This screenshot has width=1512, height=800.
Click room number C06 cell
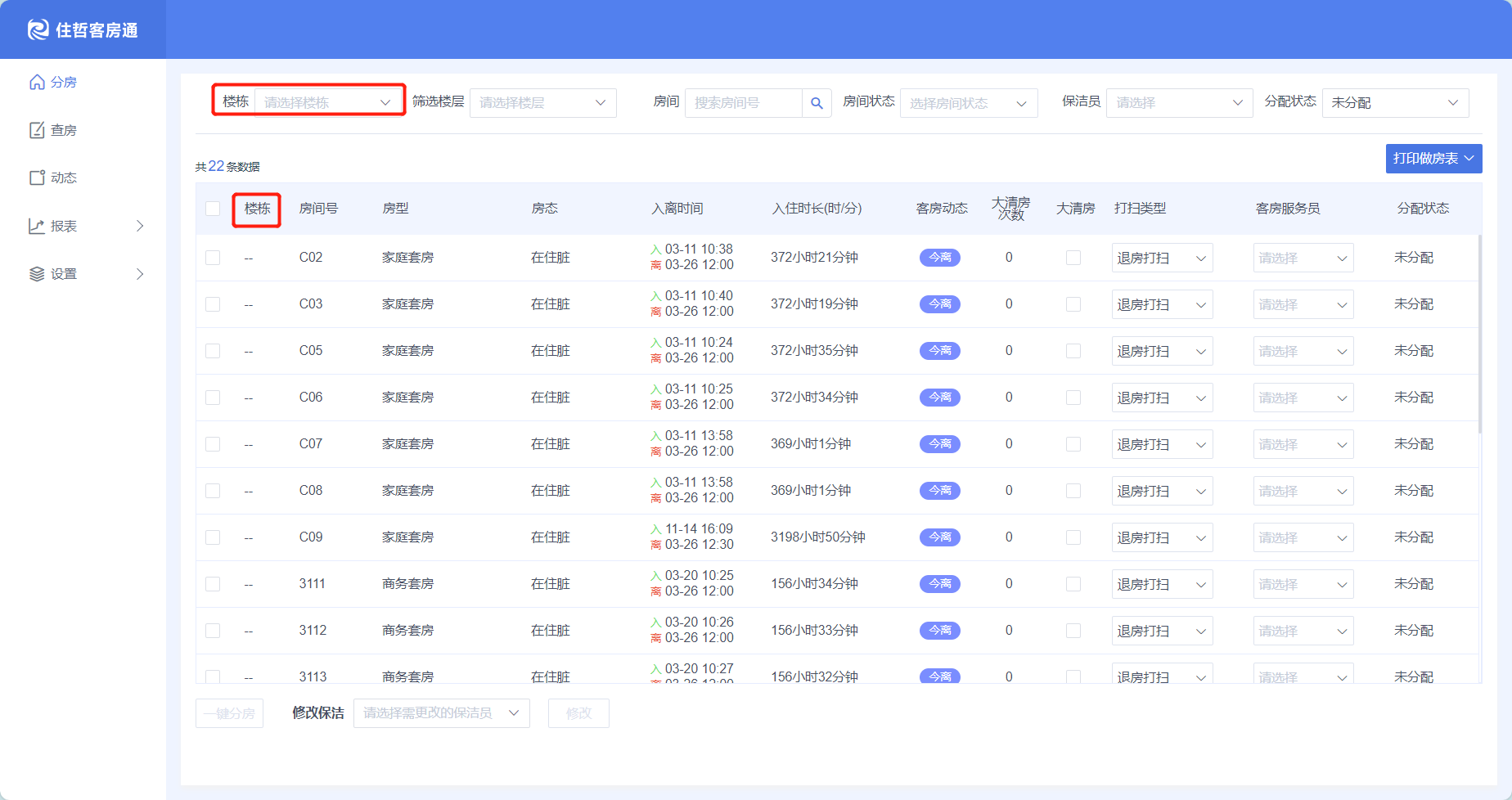tap(311, 398)
